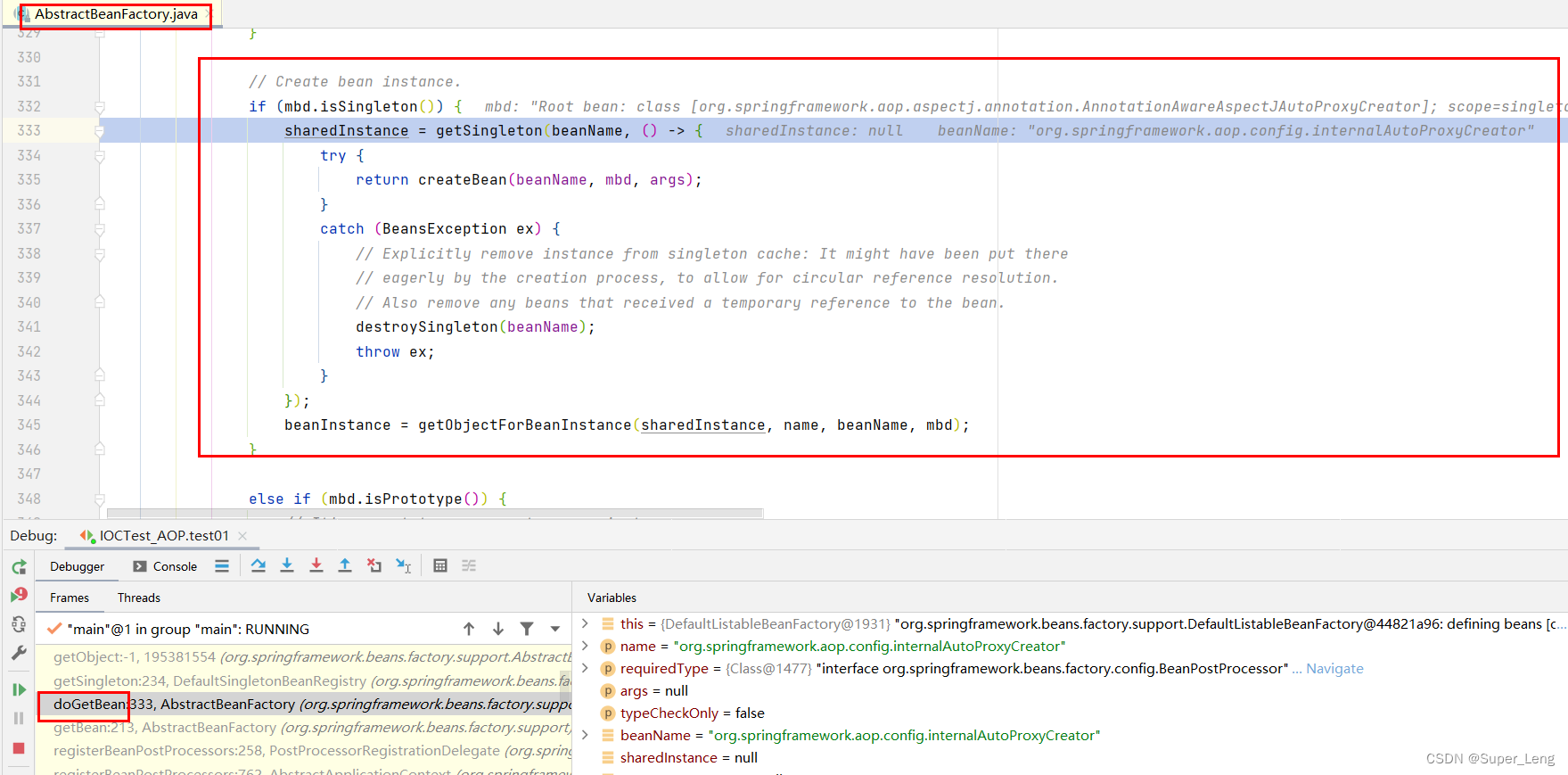Click Layout settings icon beside Console
Image resolution: width=1568 pixels, height=775 pixels.
222,565
